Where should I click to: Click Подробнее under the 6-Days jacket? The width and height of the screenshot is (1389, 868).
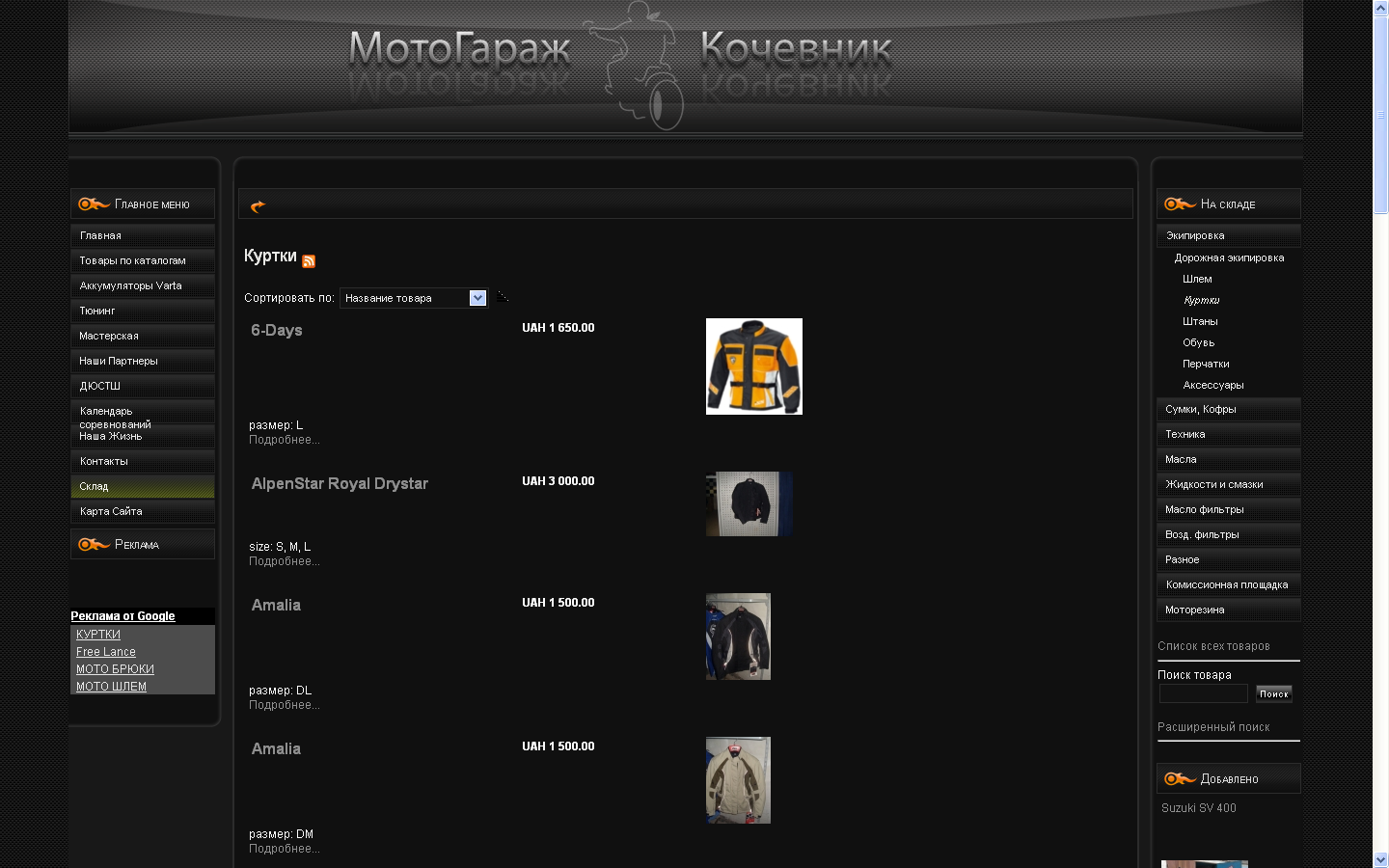click(285, 440)
